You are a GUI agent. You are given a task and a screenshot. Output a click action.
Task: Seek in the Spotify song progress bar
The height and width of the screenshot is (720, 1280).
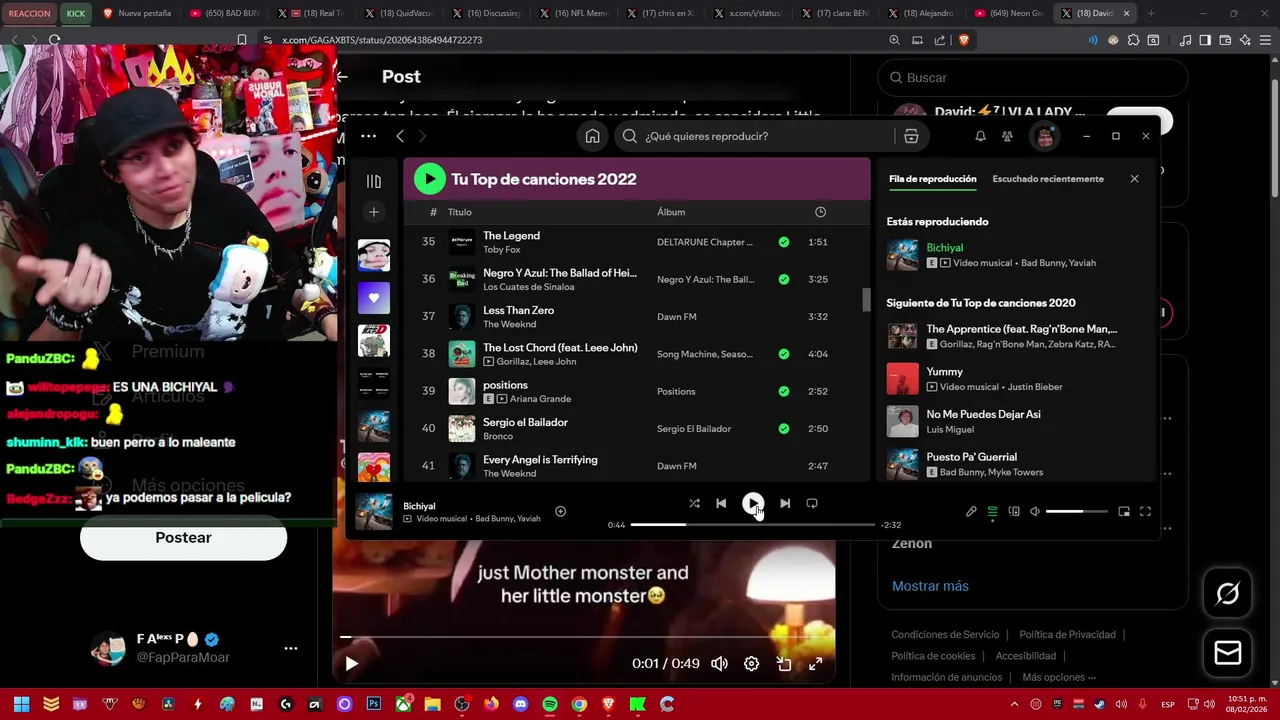753,525
